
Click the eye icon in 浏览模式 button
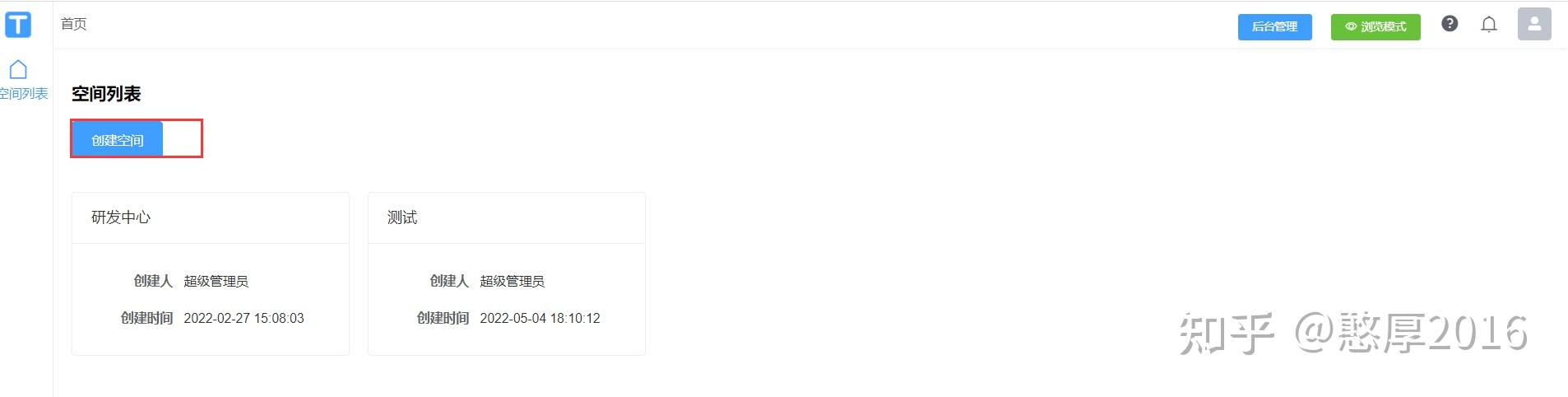1350,27
